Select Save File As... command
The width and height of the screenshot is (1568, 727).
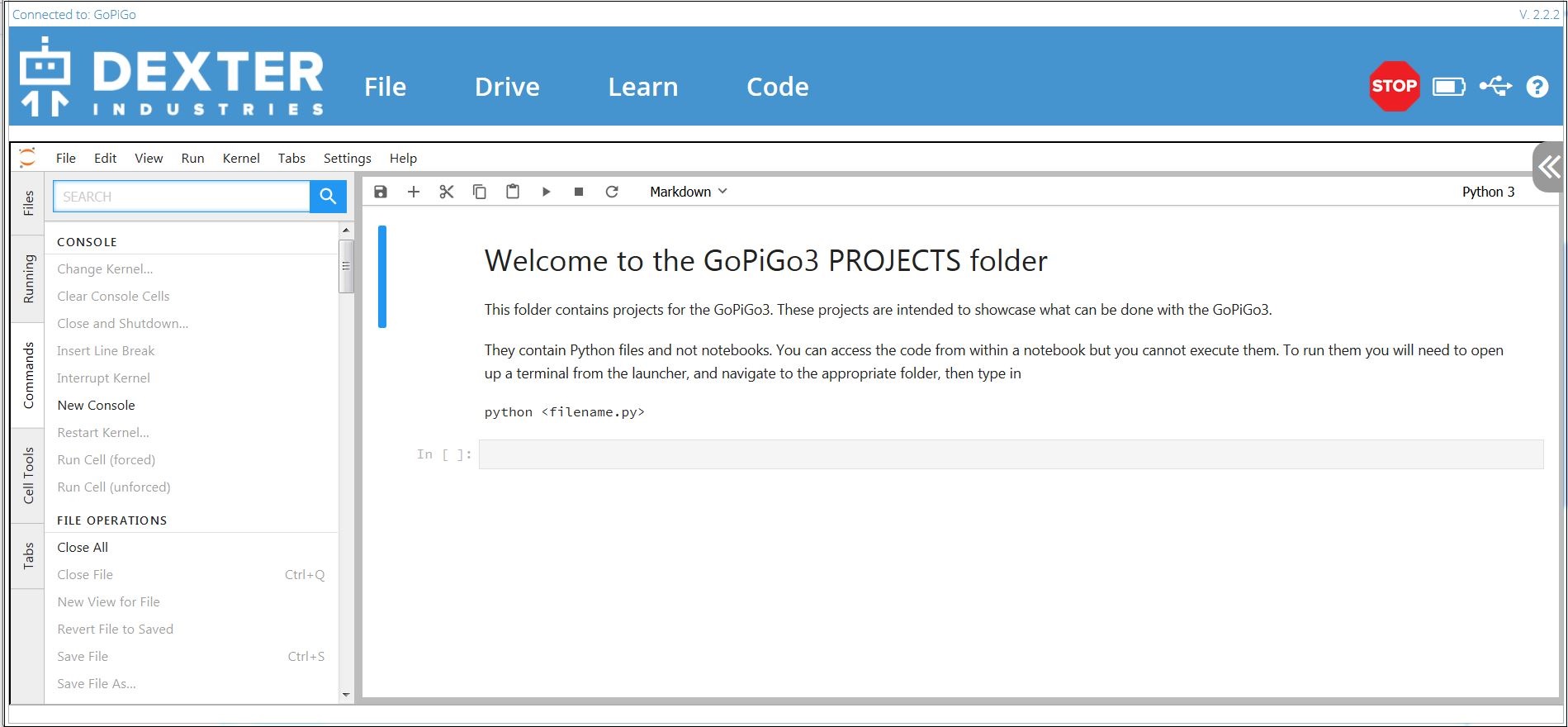pos(192,684)
